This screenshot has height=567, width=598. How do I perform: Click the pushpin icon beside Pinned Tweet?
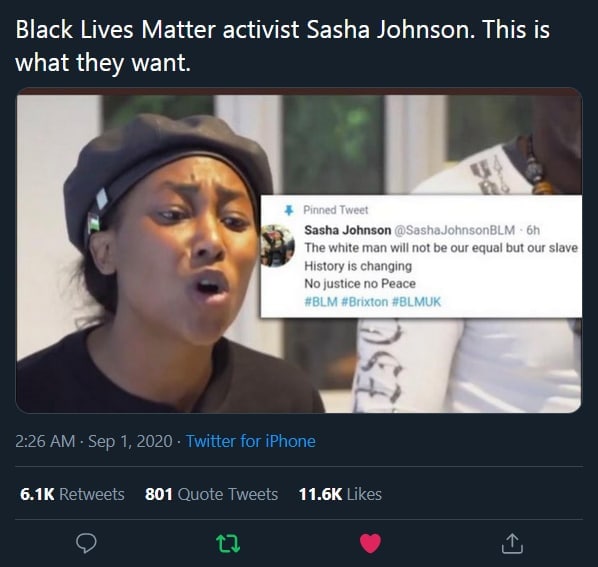pyautogui.click(x=289, y=210)
